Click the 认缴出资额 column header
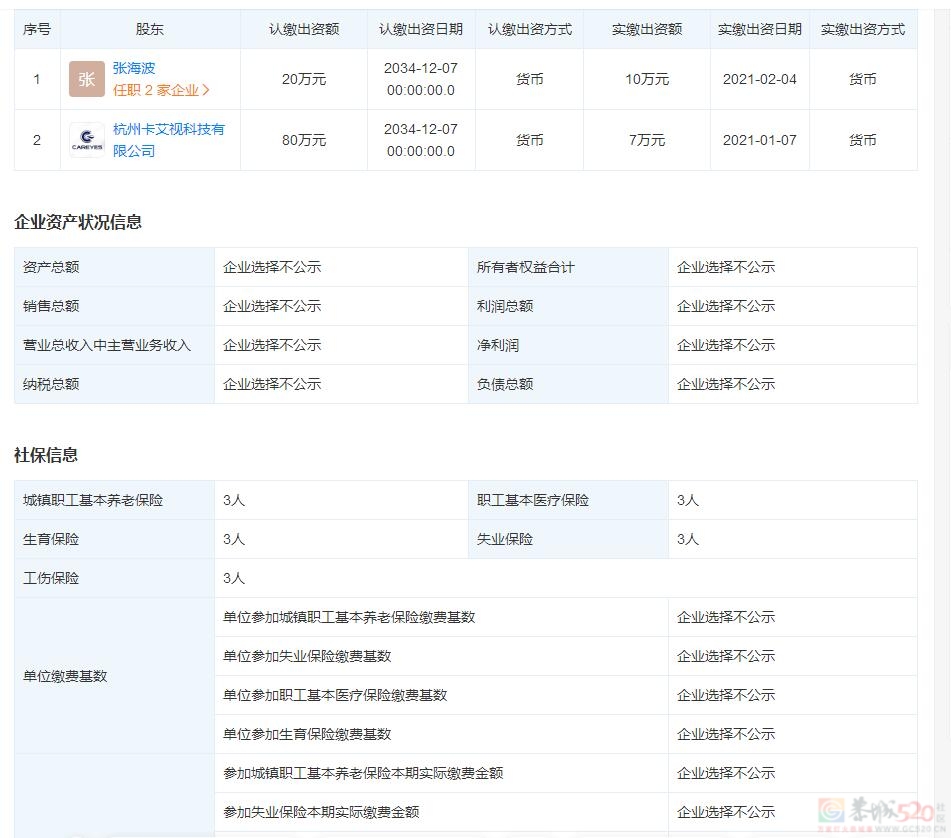This screenshot has height=838, width=951. (304, 29)
